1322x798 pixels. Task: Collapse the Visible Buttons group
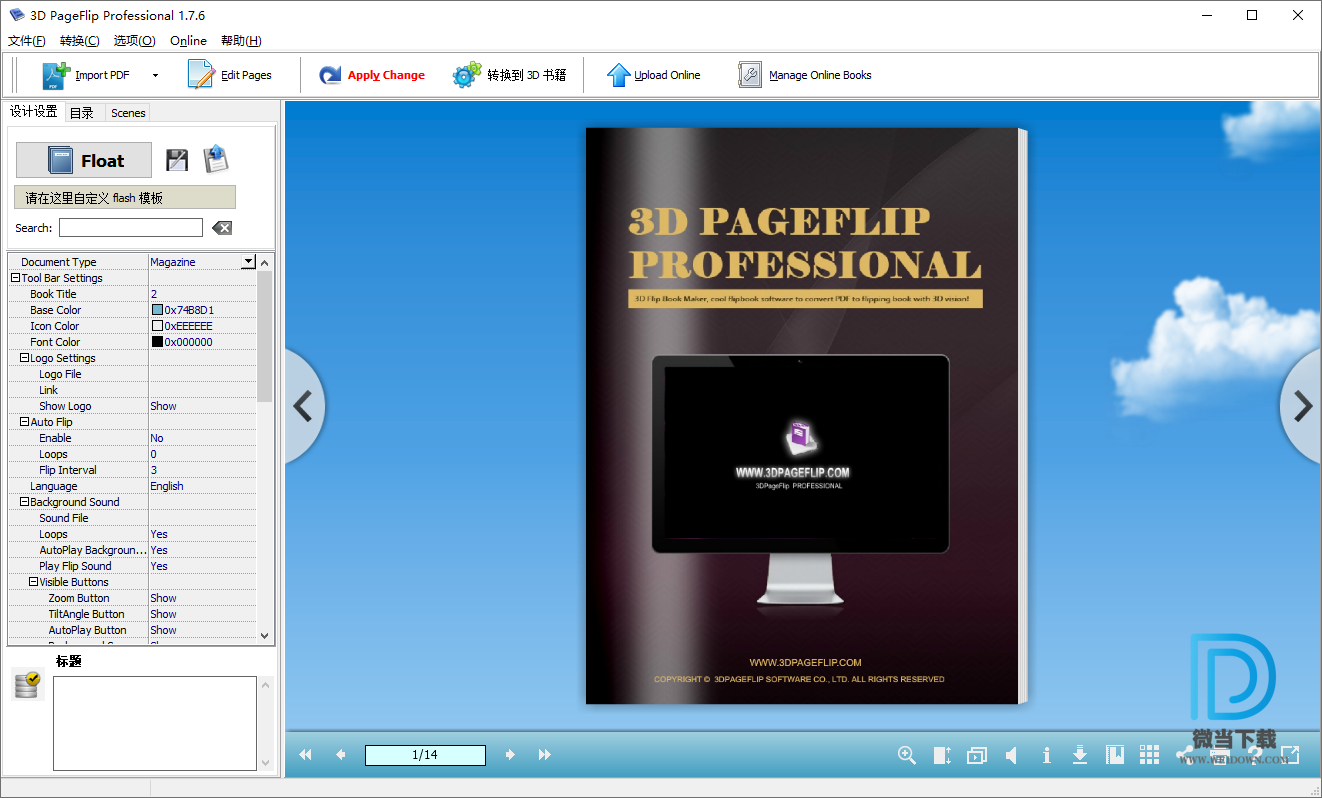click(33, 582)
